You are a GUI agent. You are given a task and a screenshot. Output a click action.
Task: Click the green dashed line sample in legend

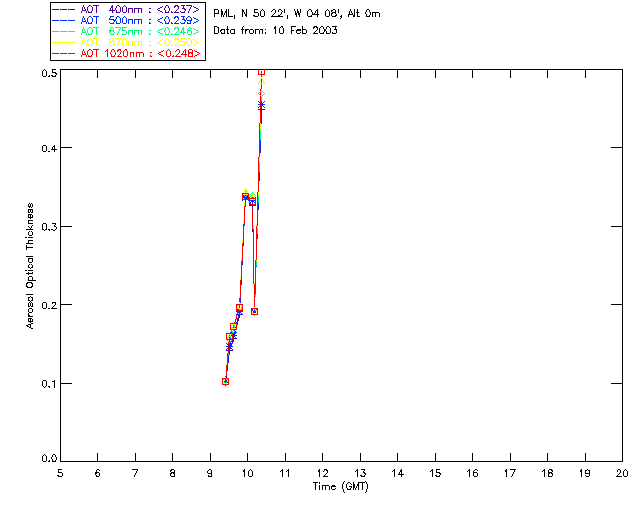pos(64,31)
